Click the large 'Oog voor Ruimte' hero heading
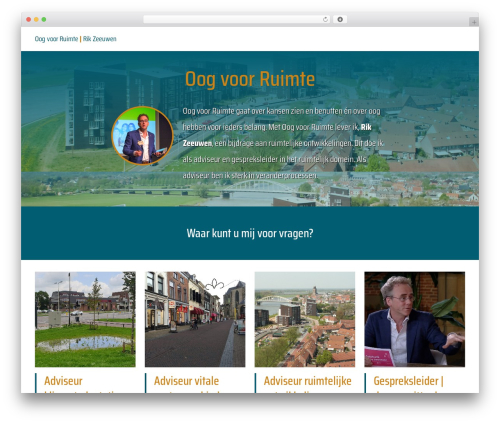This screenshot has height=423, width=500. (250, 79)
